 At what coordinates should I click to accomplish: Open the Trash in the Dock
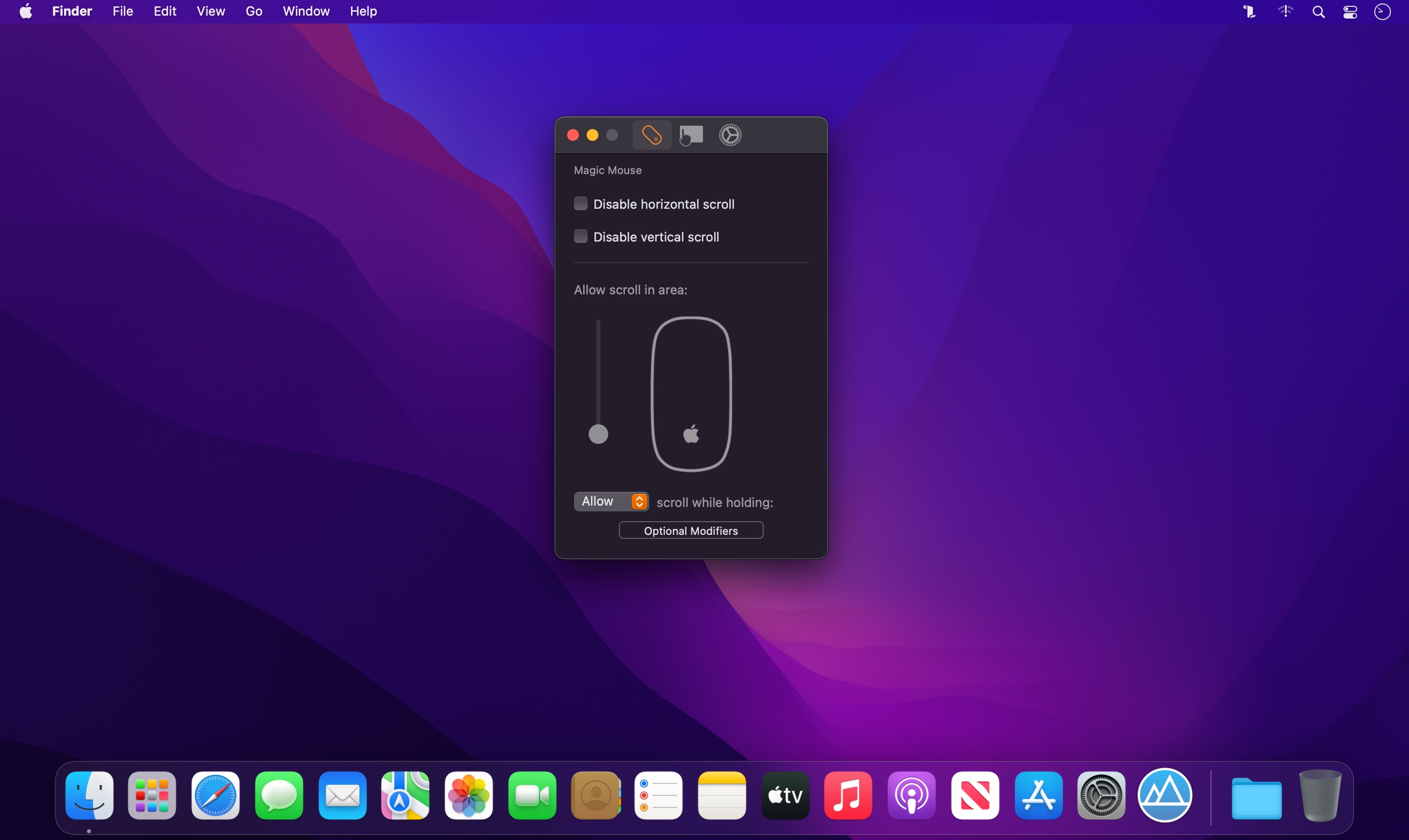point(1320,796)
